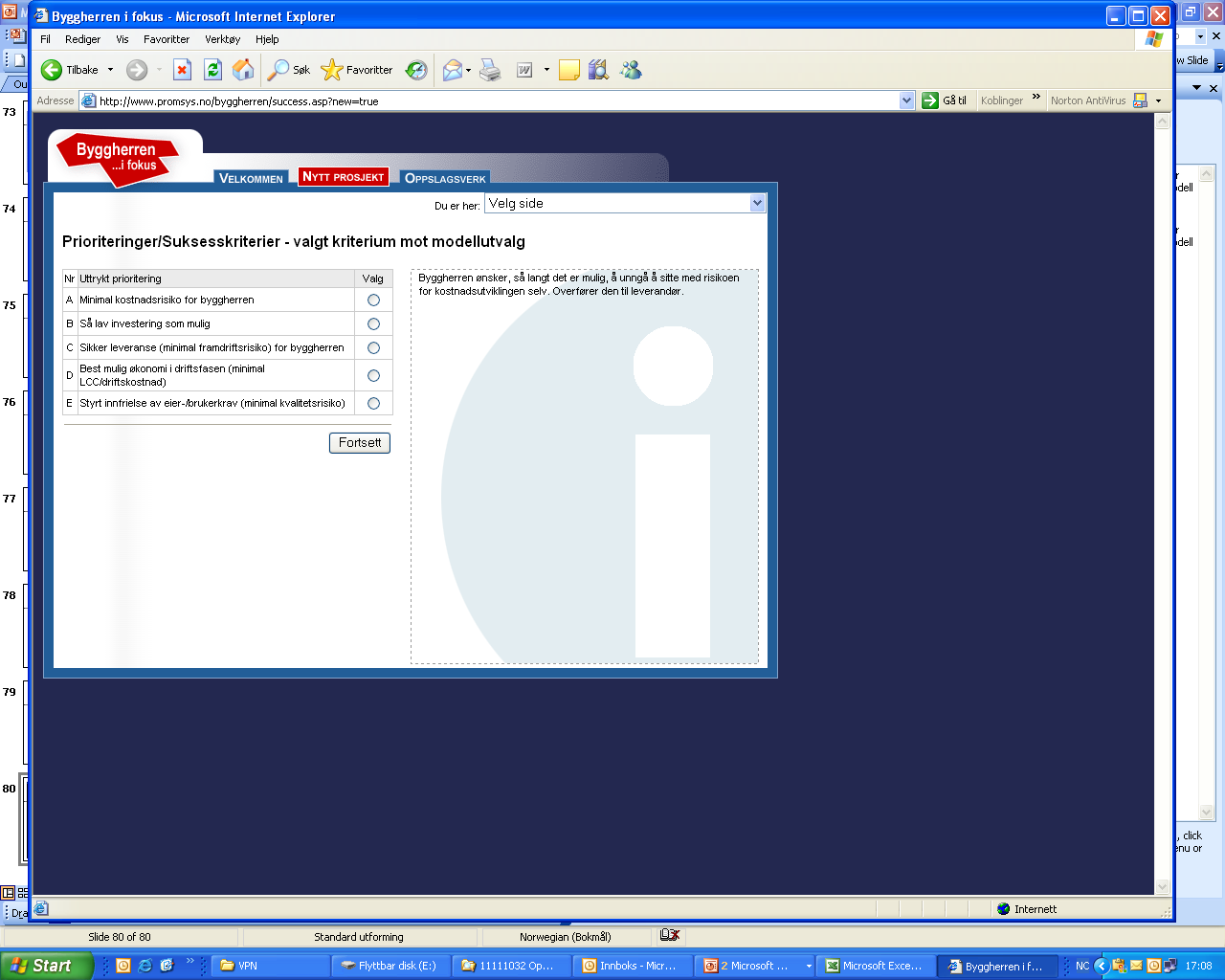Open the Søk search panel
The image size is (1225, 980).
(289, 70)
